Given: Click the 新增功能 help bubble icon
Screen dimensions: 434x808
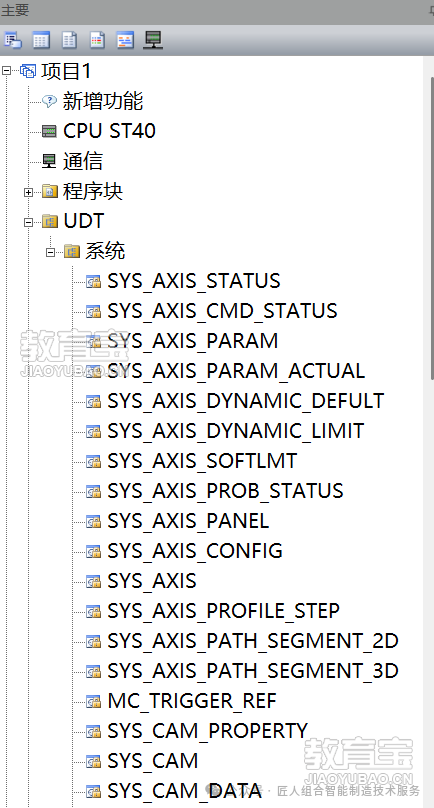Looking at the screenshot, I should tap(49, 101).
